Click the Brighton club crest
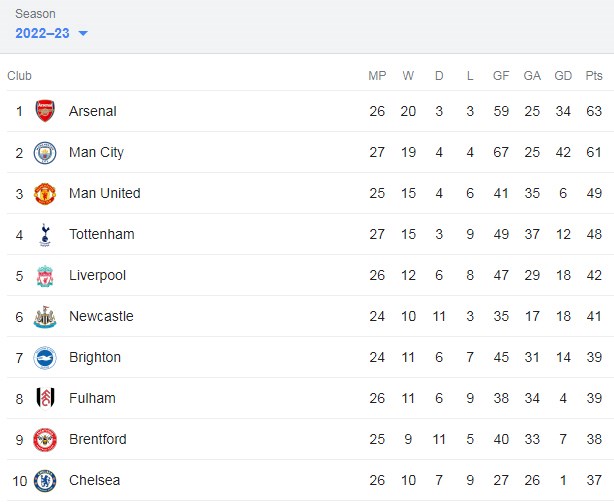This screenshot has width=614, height=504. click(x=45, y=357)
